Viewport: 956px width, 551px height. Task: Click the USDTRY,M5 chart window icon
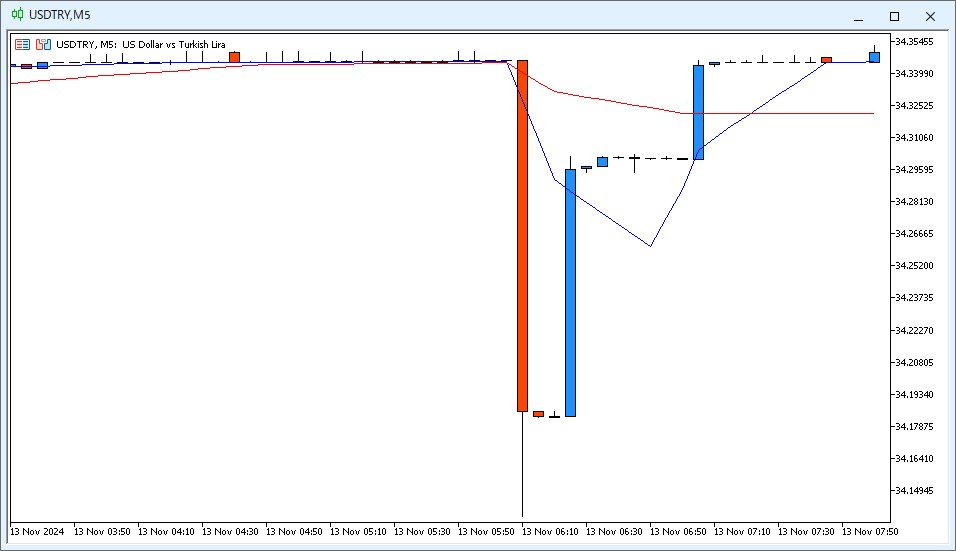click(18, 15)
